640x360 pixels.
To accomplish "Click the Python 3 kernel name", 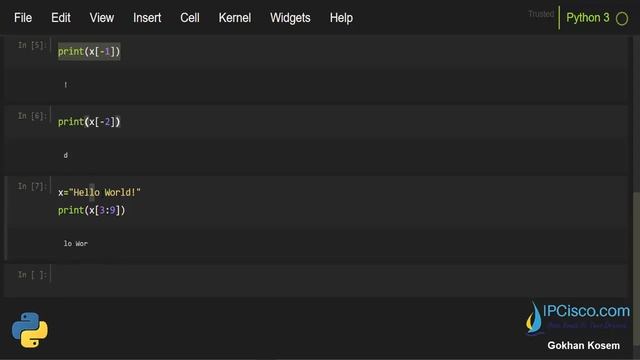I will tap(587, 18).
